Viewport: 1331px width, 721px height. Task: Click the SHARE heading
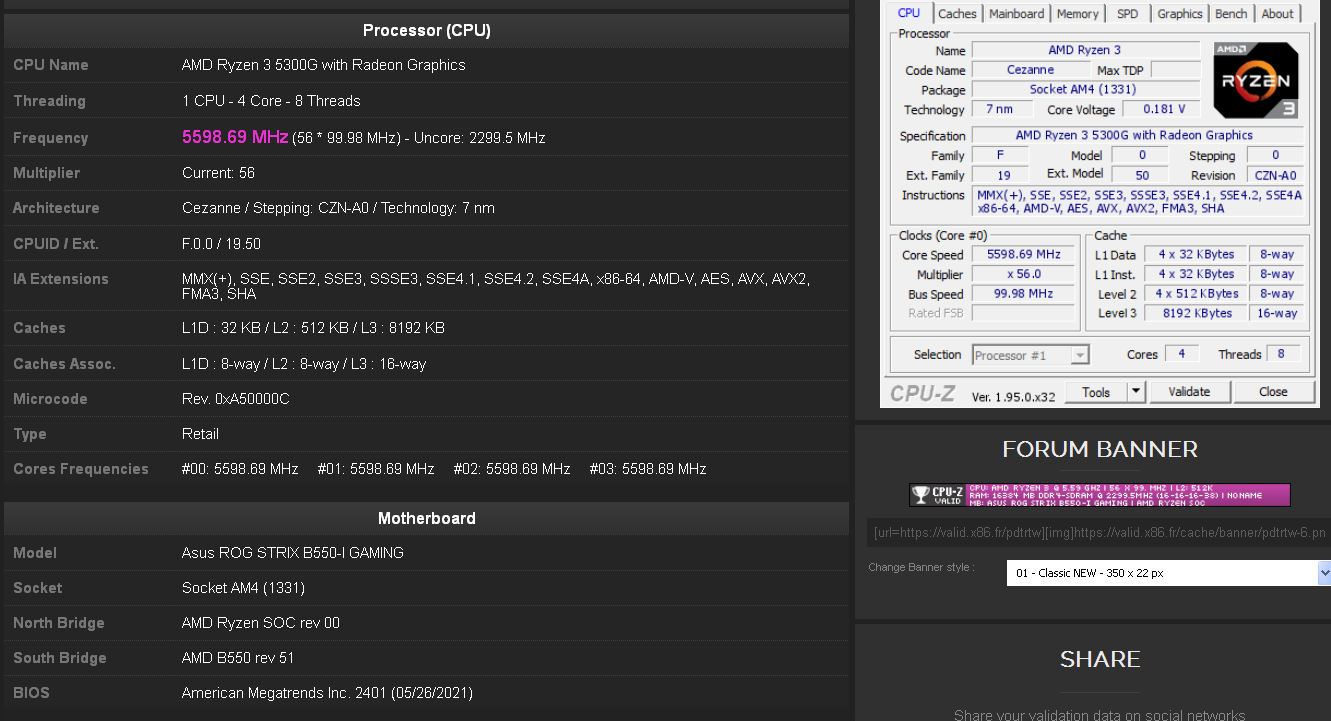coord(1100,659)
